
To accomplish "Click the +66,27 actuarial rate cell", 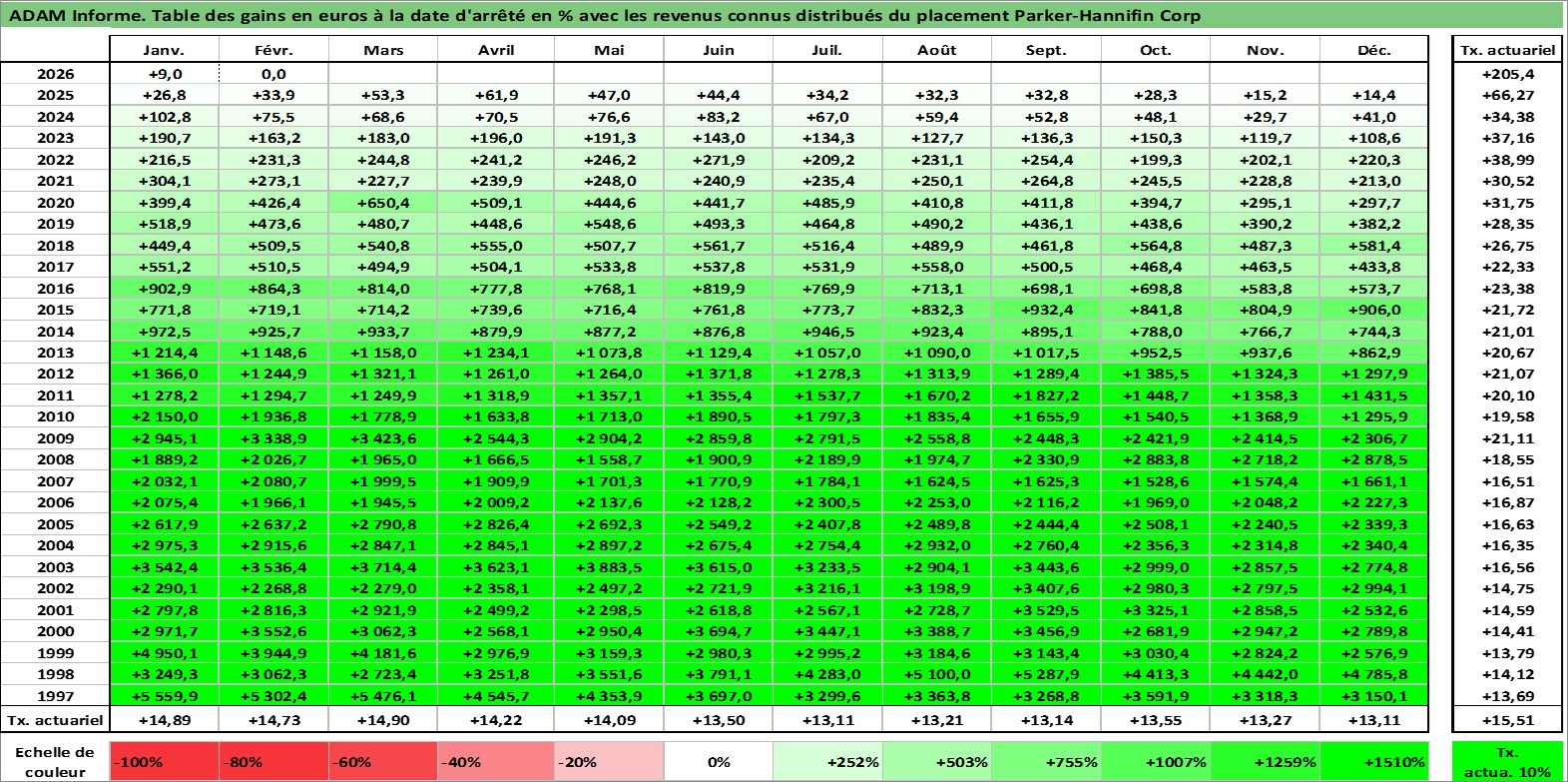I will pos(1507,95).
